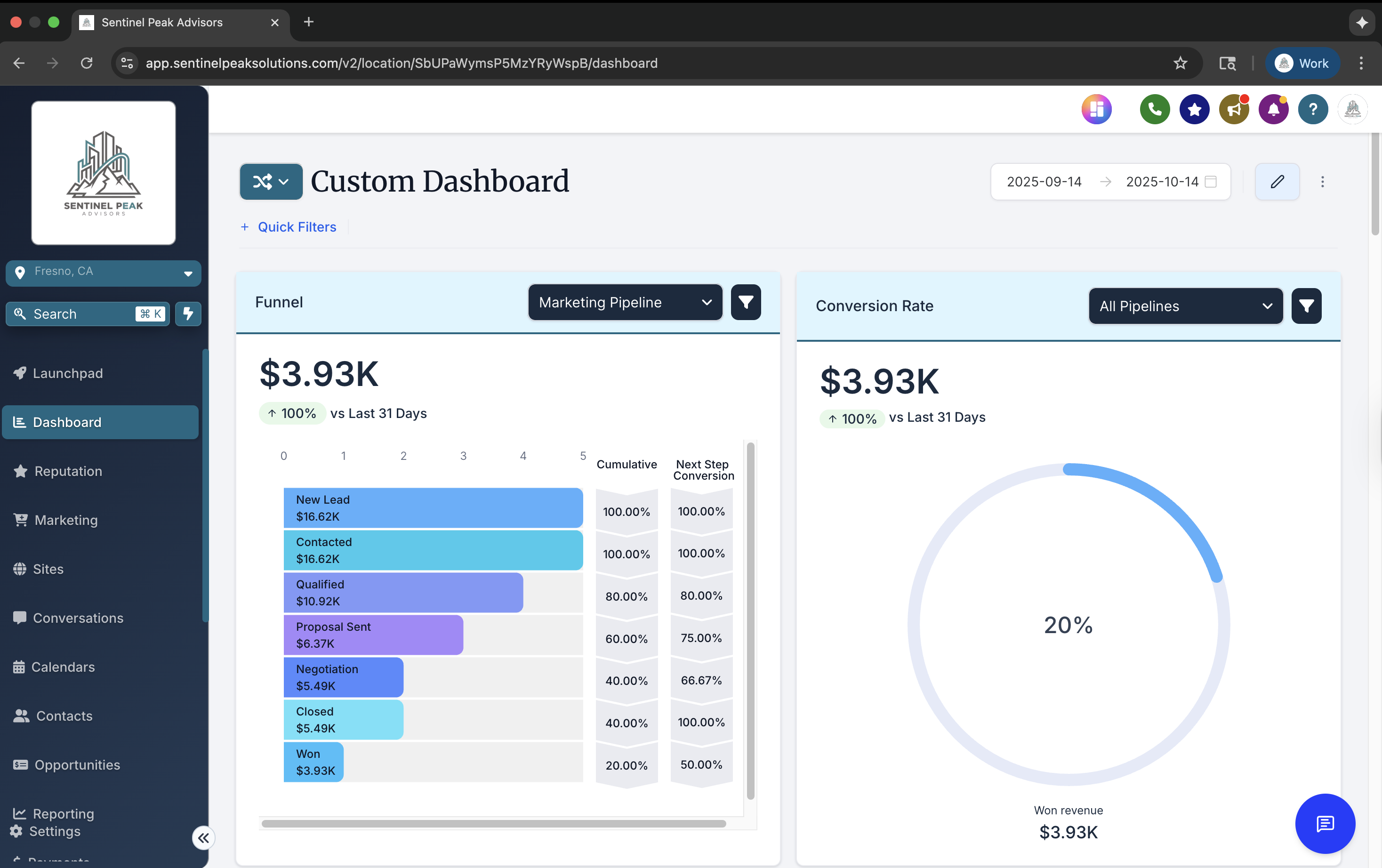The width and height of the screenshot is (1382, 868).
Task: Click the edit pencil icon near date range
Action: 1277,181
